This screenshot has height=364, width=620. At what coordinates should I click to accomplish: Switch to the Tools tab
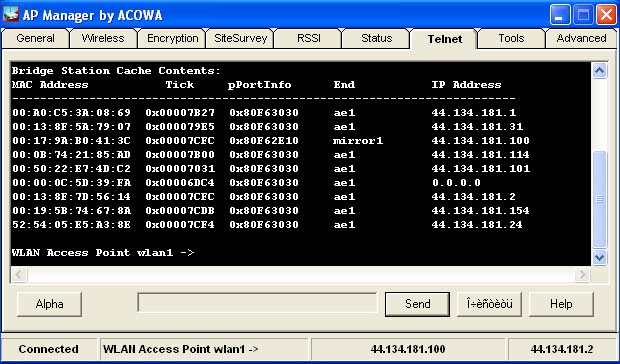pyautogui.click(x=511, y=38)
